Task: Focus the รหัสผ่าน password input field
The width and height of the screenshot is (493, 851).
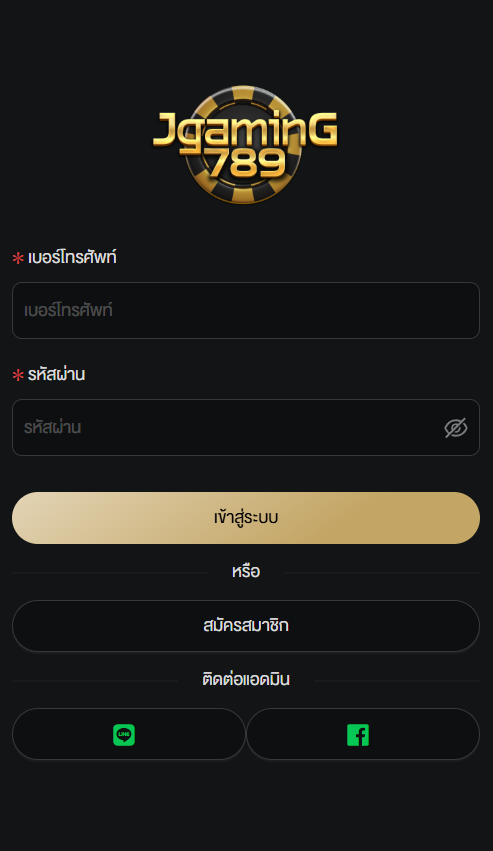Action: pos(246,428)
